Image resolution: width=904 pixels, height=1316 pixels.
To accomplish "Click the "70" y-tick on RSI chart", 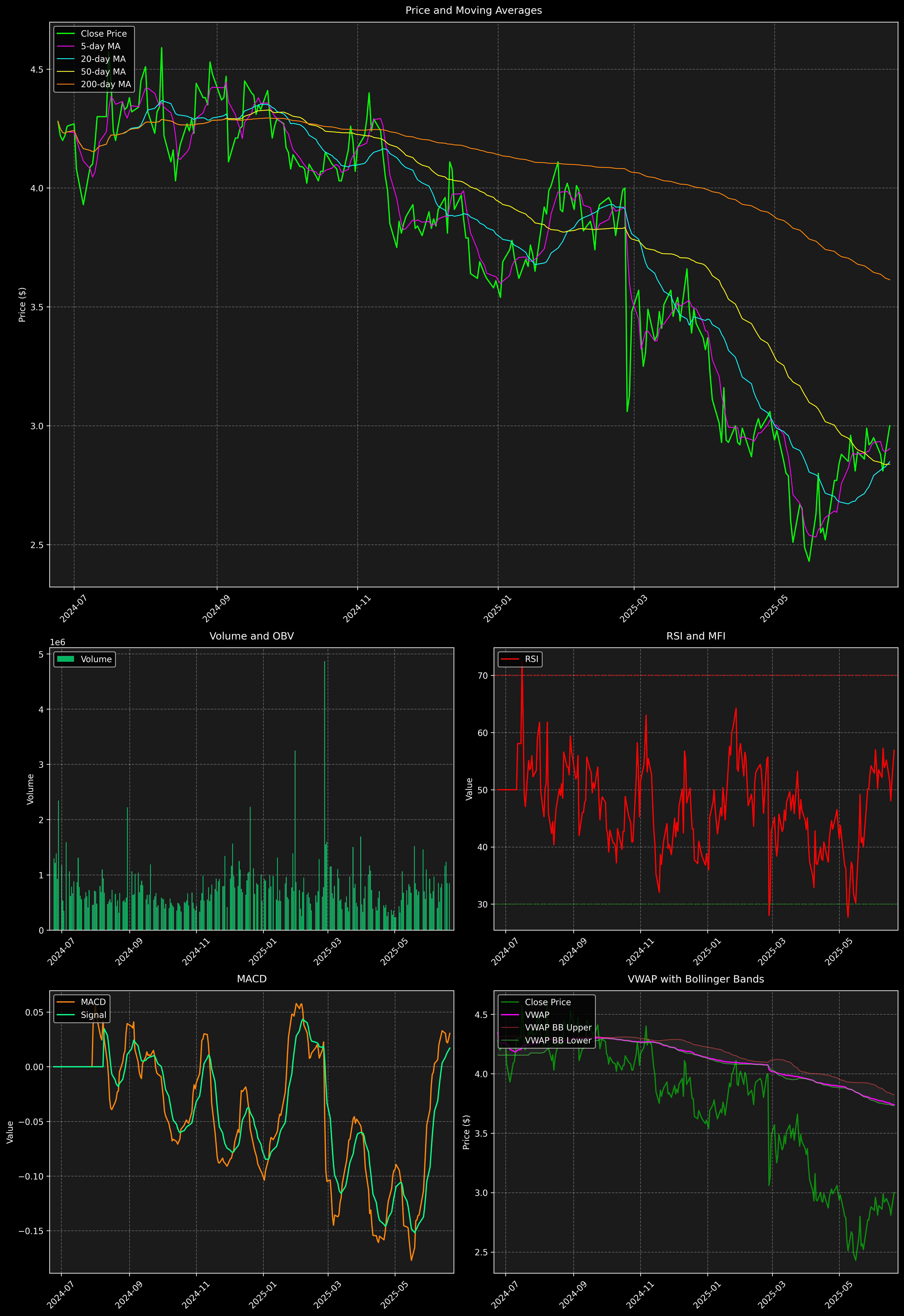I will [x=483, y=675].
